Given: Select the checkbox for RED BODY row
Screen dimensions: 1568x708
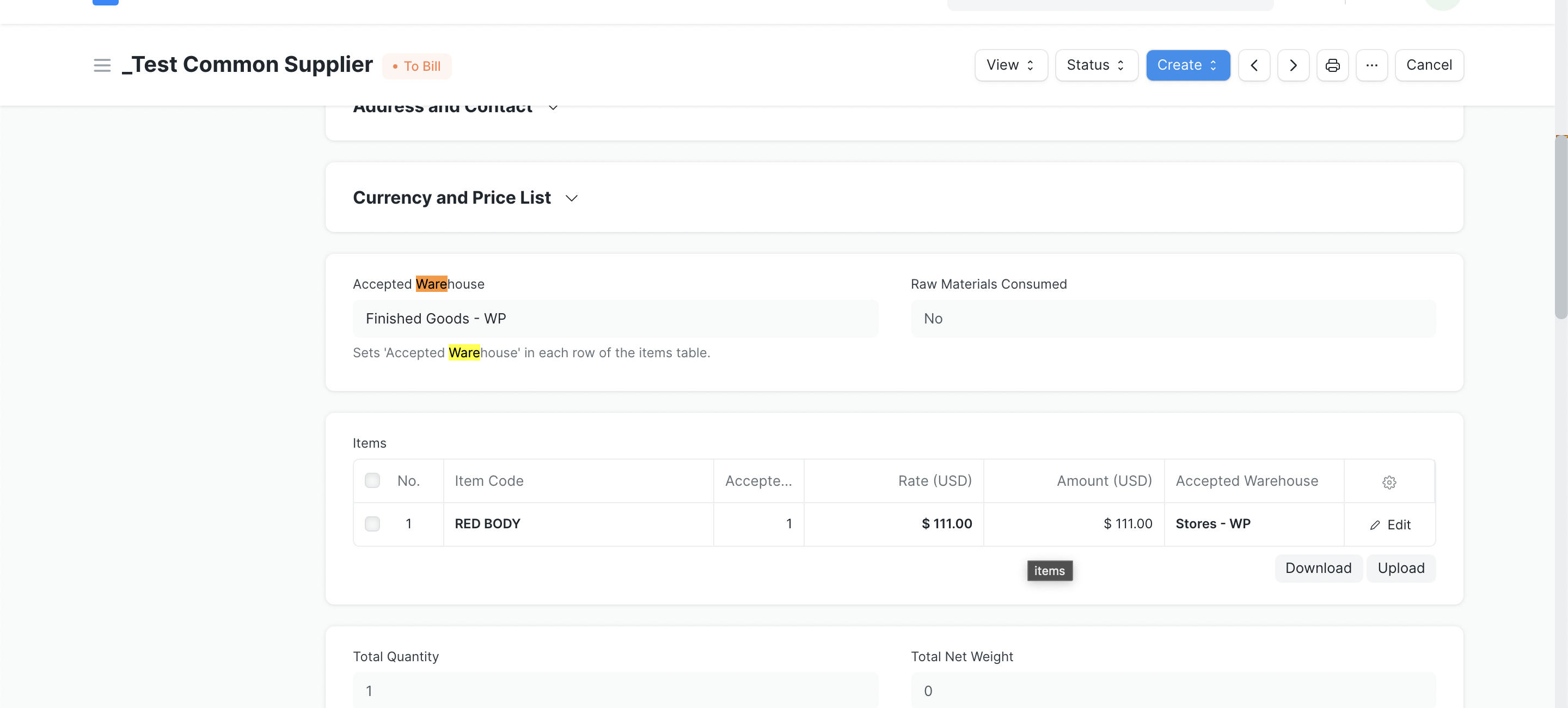Looking at the screenshot, I should [x=372, y=523].
